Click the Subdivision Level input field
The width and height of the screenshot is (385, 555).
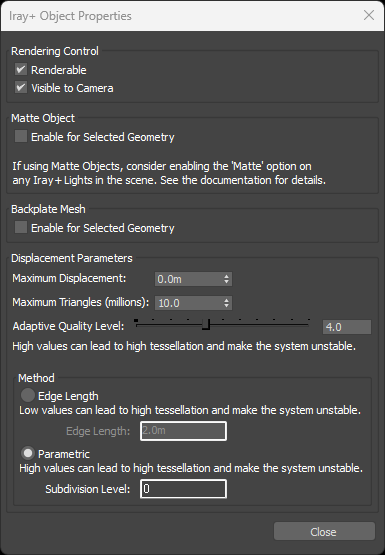coord(183,489)
